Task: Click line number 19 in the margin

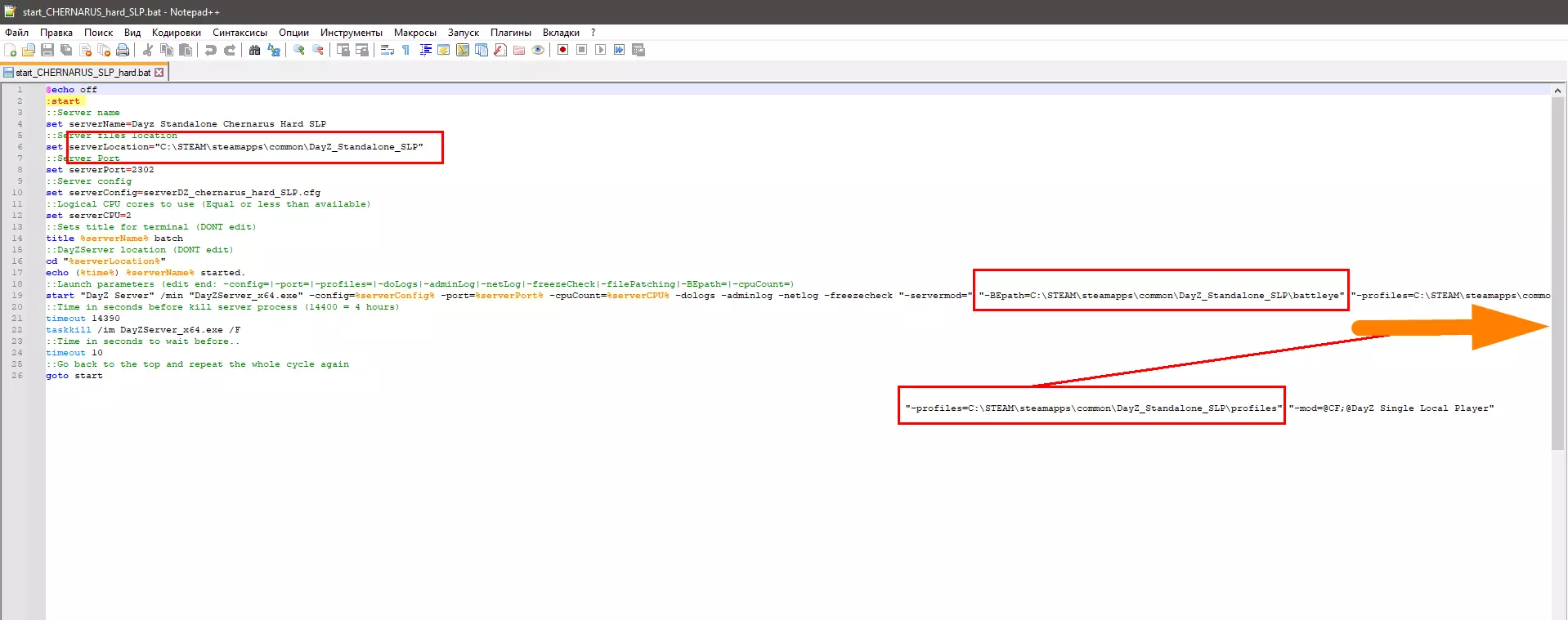Action: coord(17,296)
